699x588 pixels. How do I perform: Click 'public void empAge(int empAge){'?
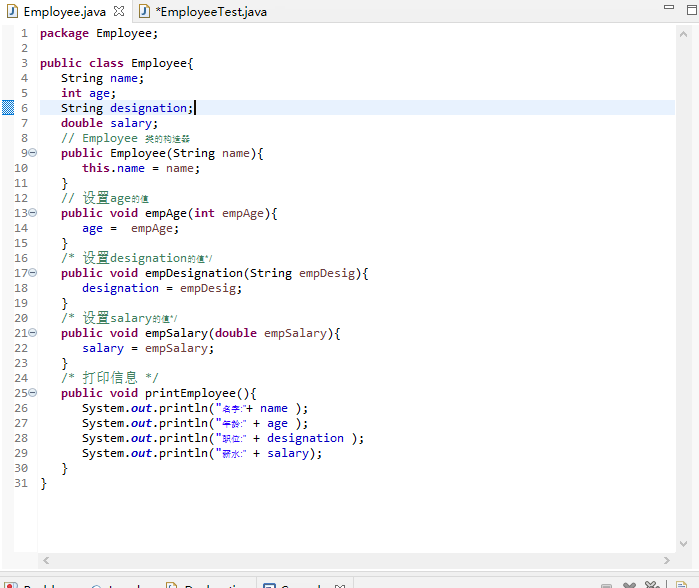tap(169, 213)
